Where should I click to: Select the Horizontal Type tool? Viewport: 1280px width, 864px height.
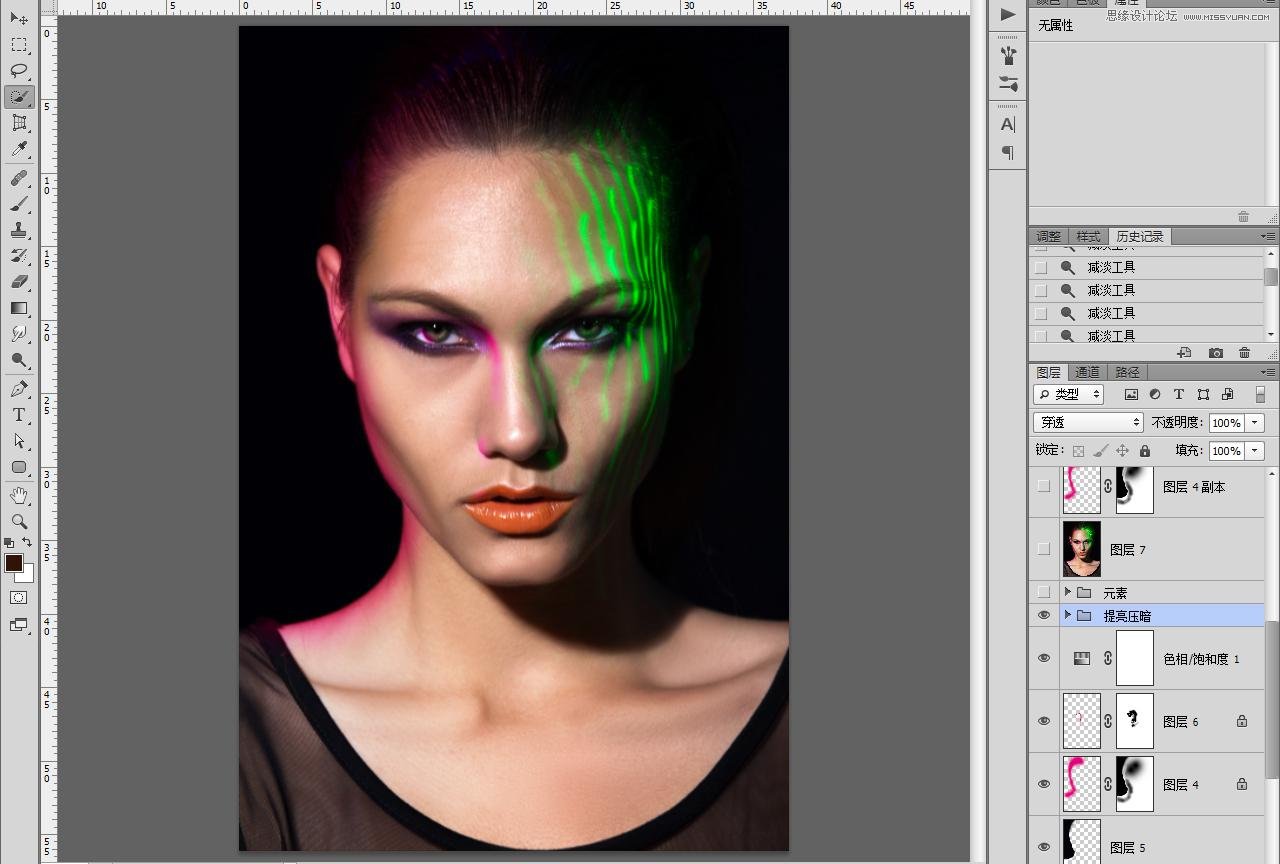tap(19, 415)
